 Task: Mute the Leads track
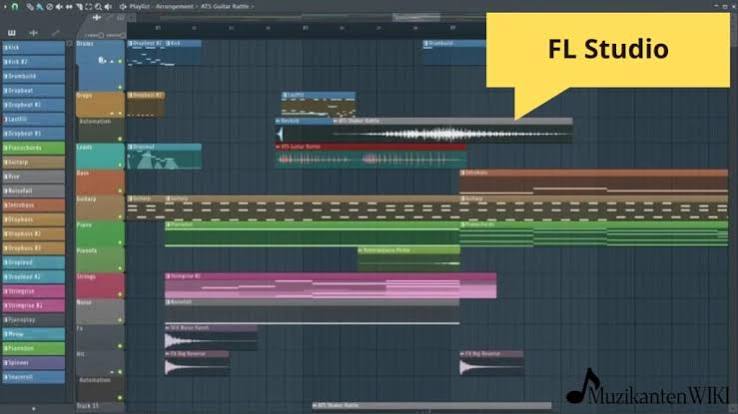(x=120, y=165)
